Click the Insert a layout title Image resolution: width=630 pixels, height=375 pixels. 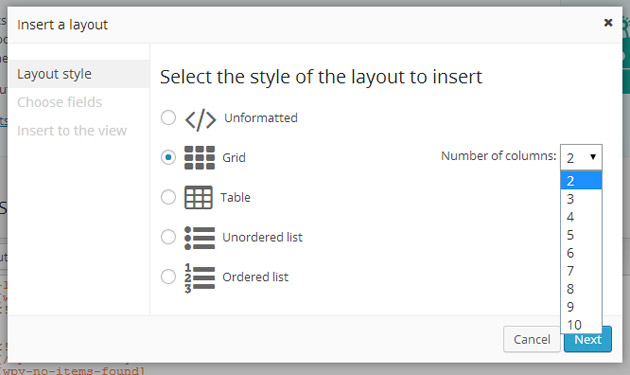pyautogui.click(x=62, y=25)
